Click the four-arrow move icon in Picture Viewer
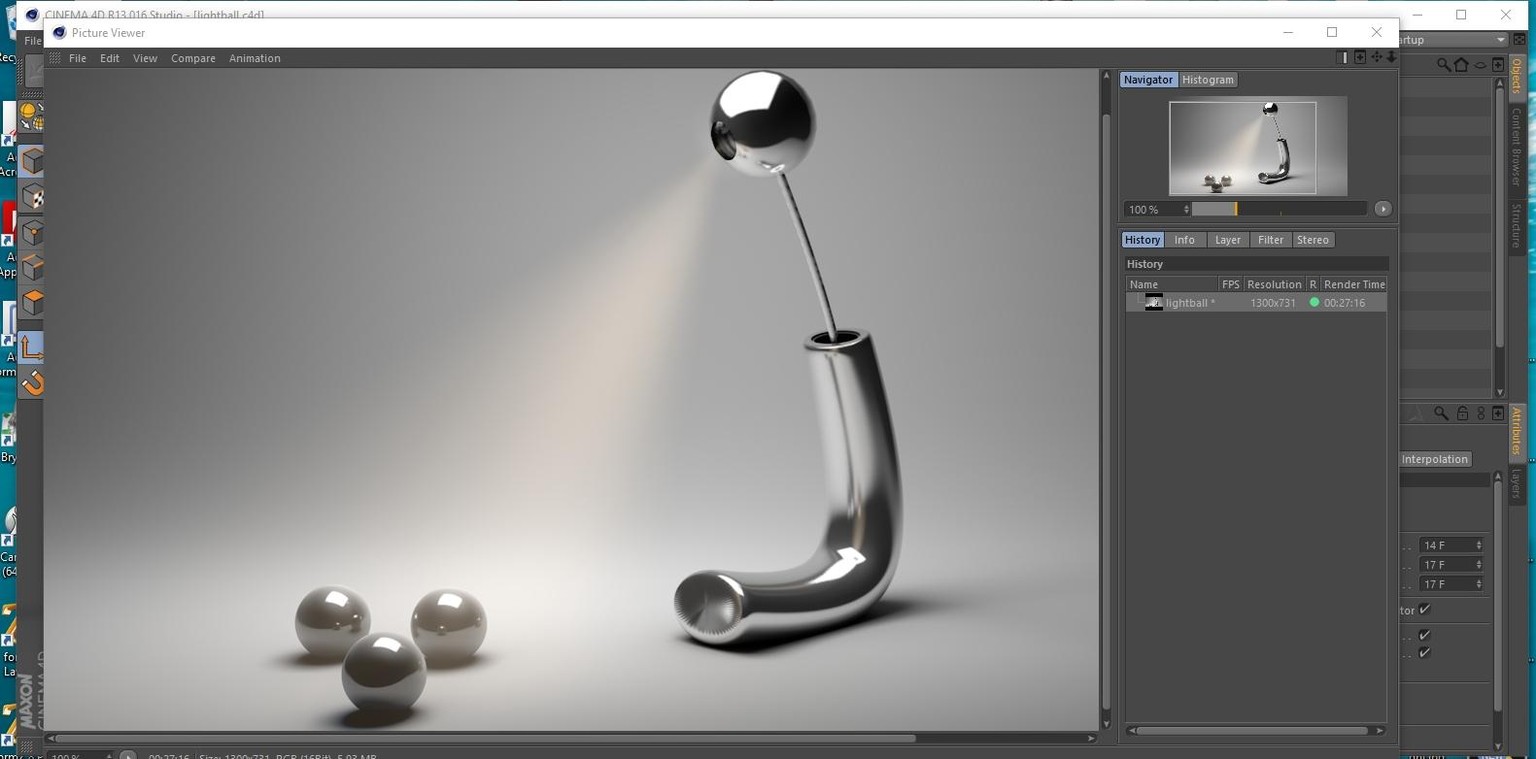1536x759 pixels. [x=1376, y=58]
